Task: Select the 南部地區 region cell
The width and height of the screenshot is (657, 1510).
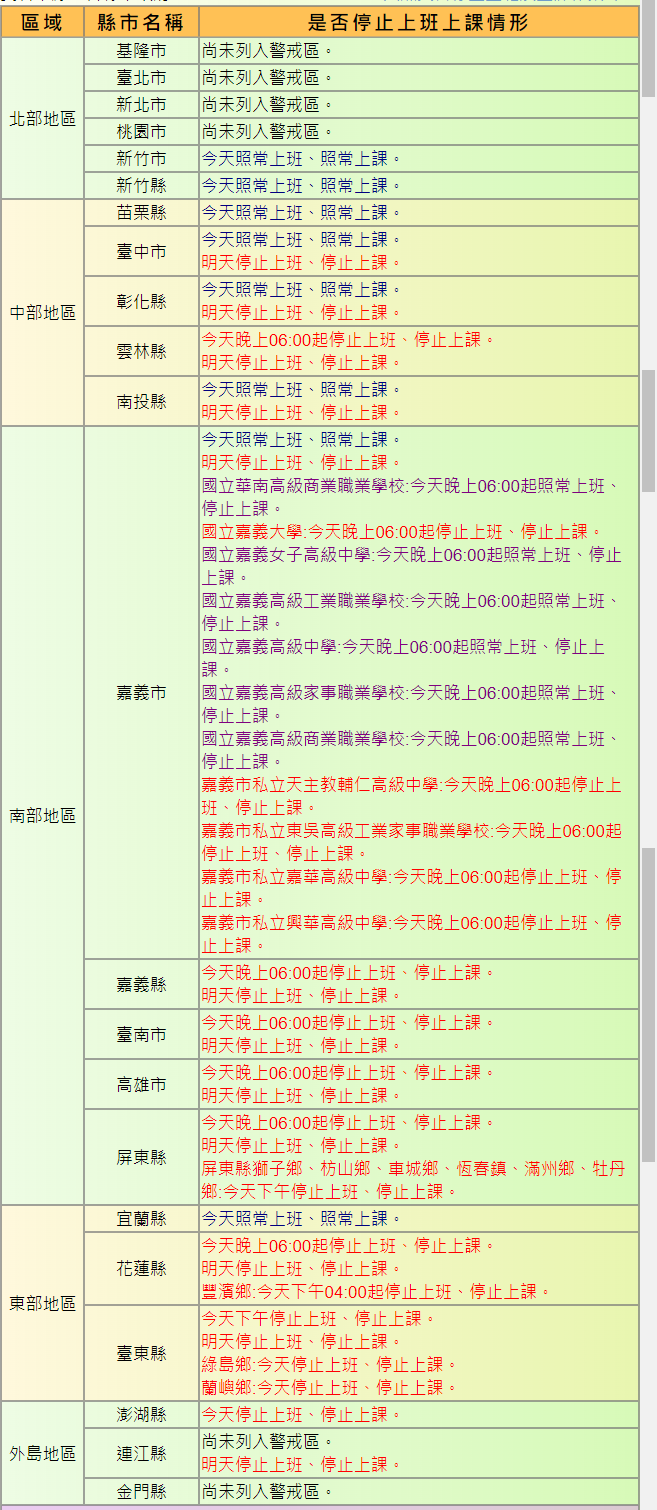Action: [x=42, y=816]
